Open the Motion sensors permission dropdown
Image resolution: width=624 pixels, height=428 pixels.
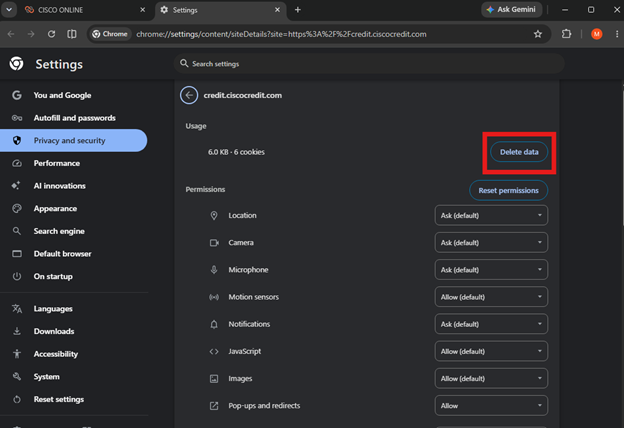tap(491, 297)
